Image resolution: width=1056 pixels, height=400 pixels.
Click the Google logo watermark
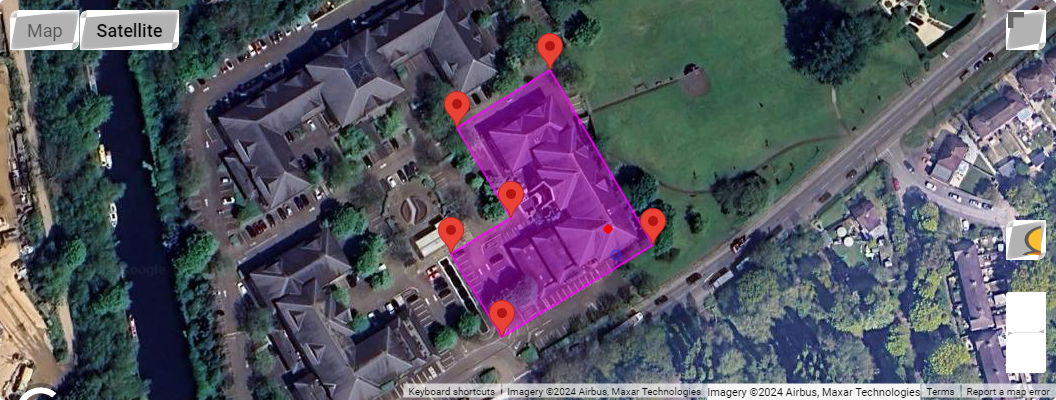pos(143,269)
